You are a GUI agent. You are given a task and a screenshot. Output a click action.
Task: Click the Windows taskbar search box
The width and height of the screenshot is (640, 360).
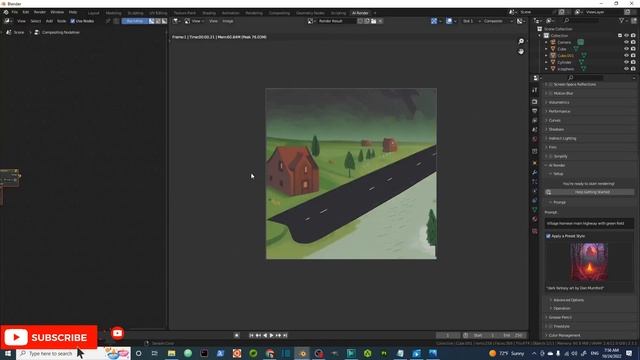(73, 353)
